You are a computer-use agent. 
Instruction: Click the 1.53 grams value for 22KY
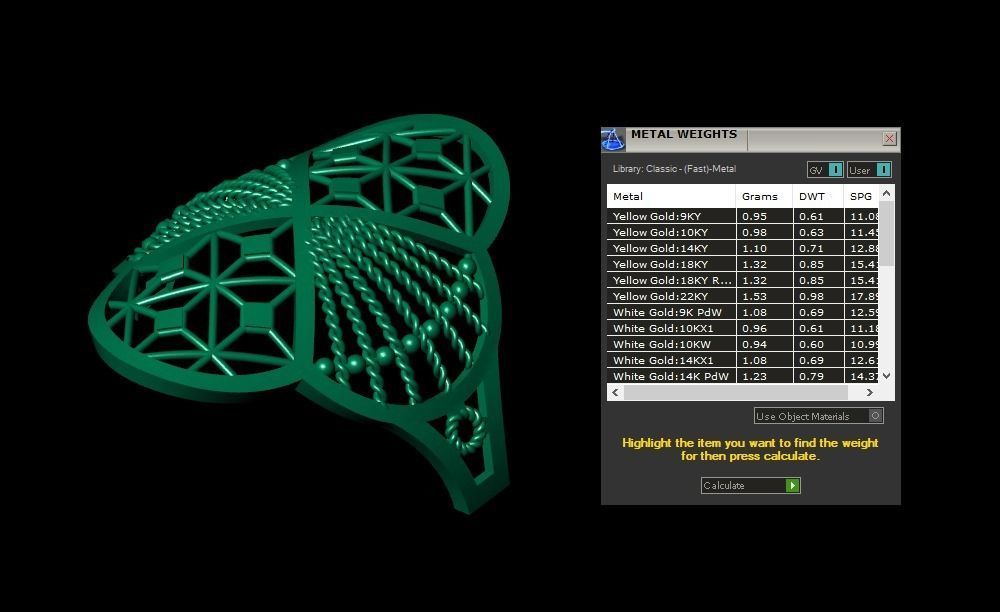[754, 296]
